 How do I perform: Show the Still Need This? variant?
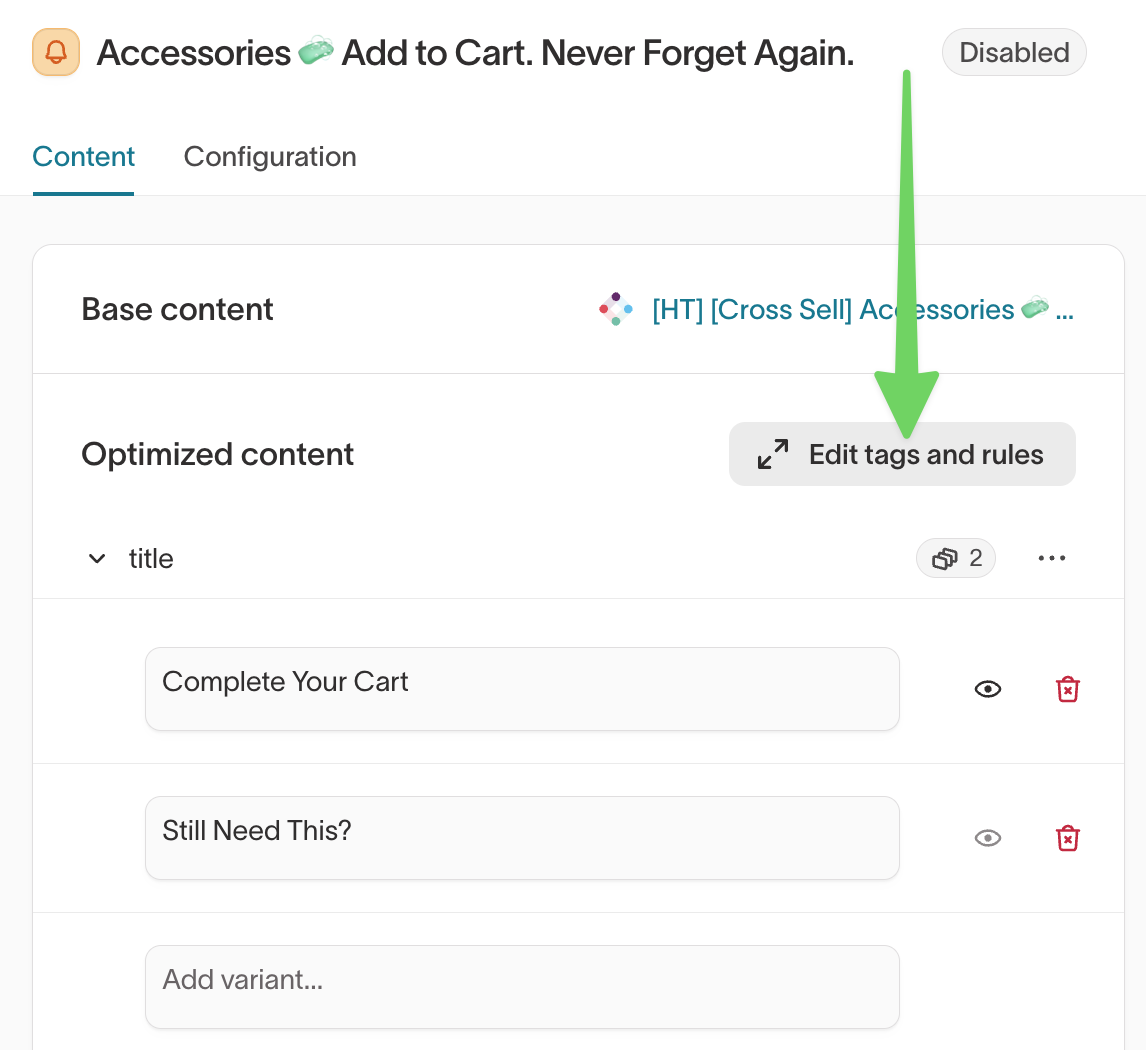(x=987, y=838)
